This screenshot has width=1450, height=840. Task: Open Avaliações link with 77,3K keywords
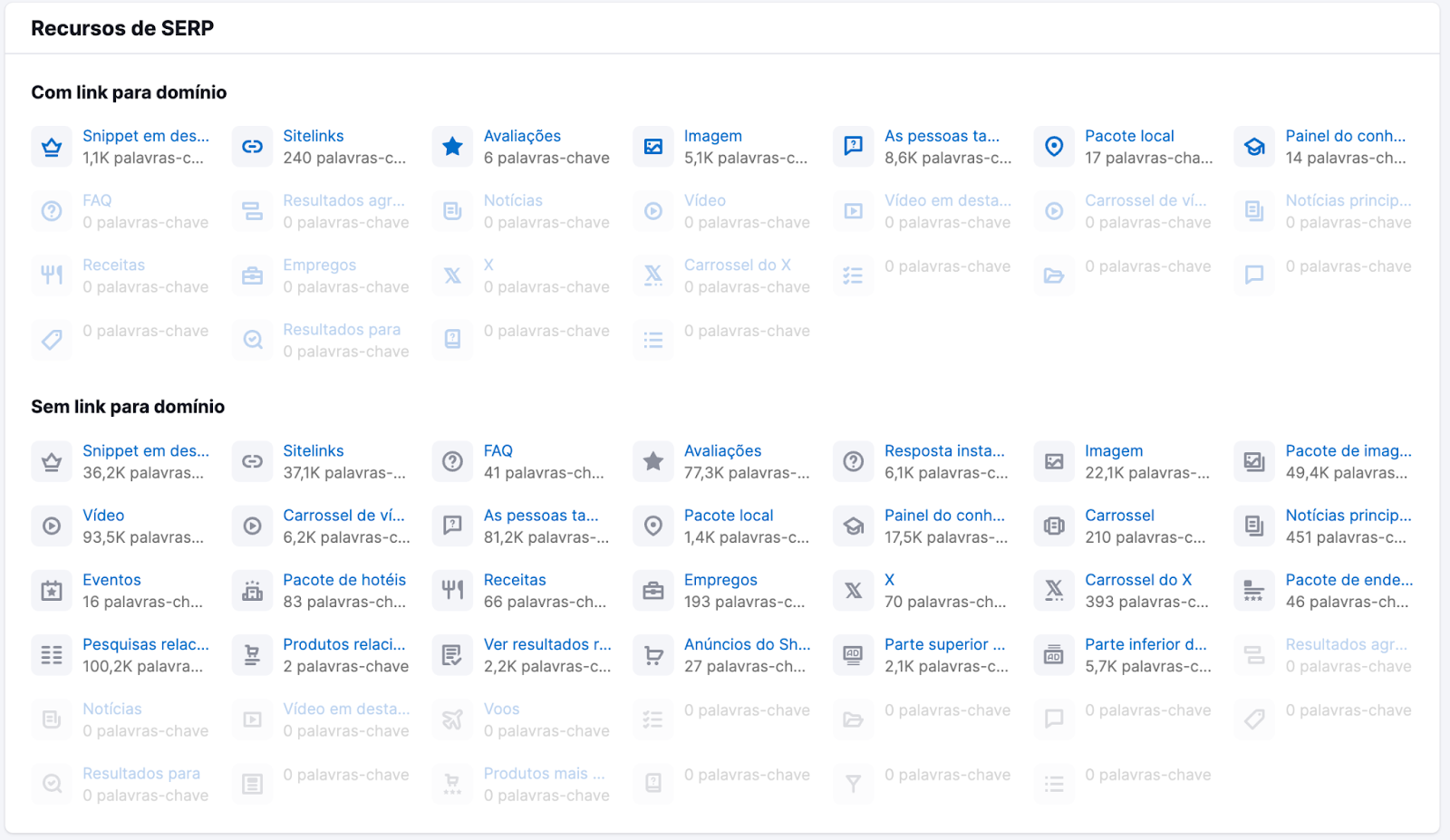[722, 451]
